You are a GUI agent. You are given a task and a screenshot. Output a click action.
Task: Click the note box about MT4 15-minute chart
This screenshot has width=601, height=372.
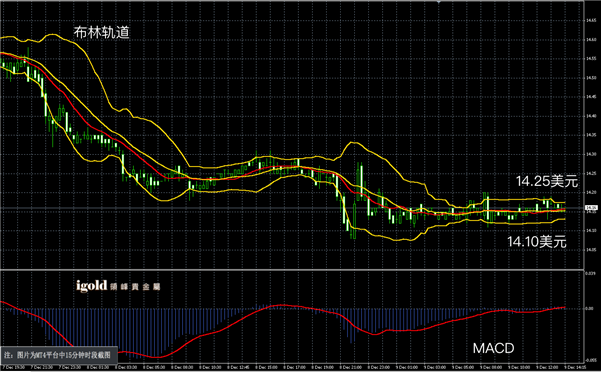pyautogui.click(x=59, y=355)
